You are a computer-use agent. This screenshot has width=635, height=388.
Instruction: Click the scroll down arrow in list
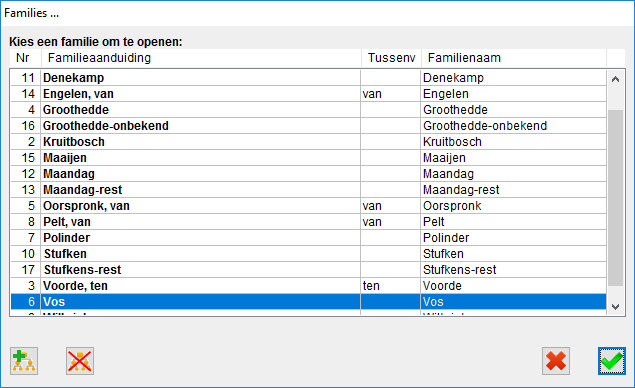pos(616,307)
